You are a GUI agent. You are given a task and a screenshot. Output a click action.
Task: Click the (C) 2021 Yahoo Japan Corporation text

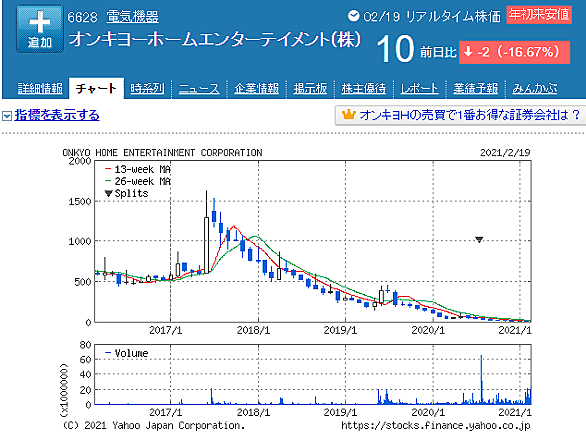pyautogui.click(x=154, y=425)
